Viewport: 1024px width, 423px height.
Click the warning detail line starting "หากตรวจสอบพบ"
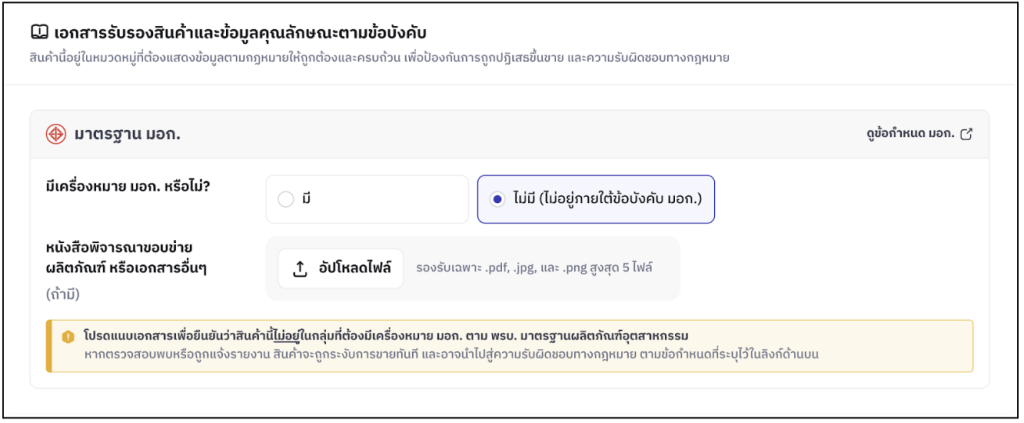450,353
